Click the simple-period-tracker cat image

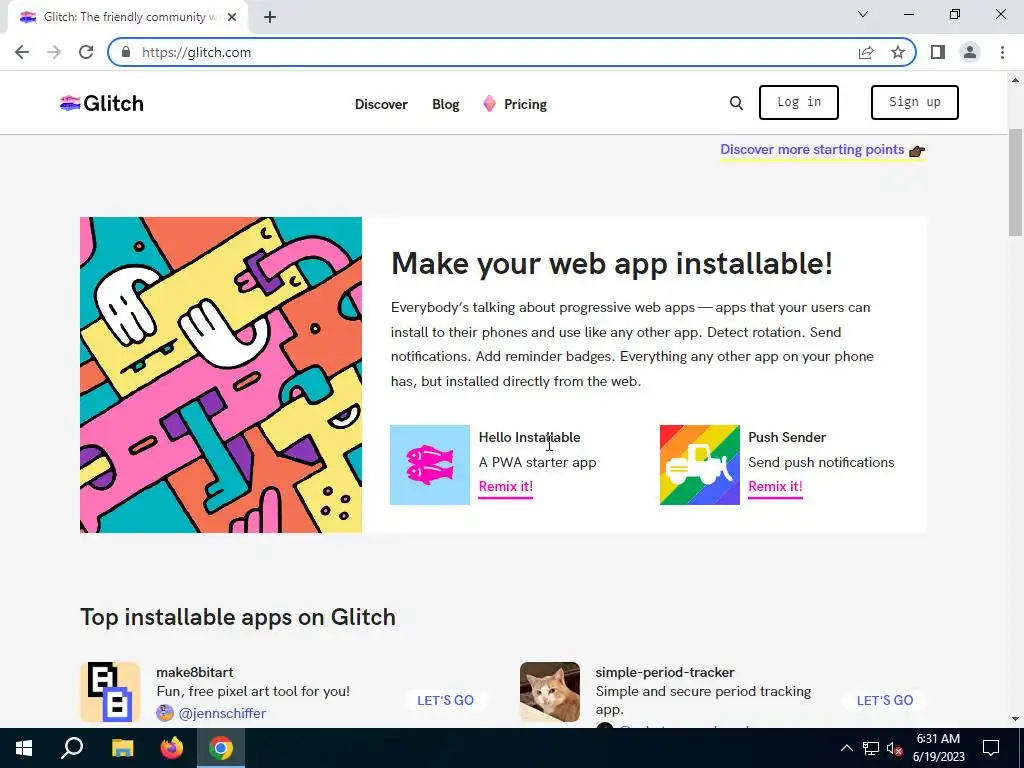point(550,692)
